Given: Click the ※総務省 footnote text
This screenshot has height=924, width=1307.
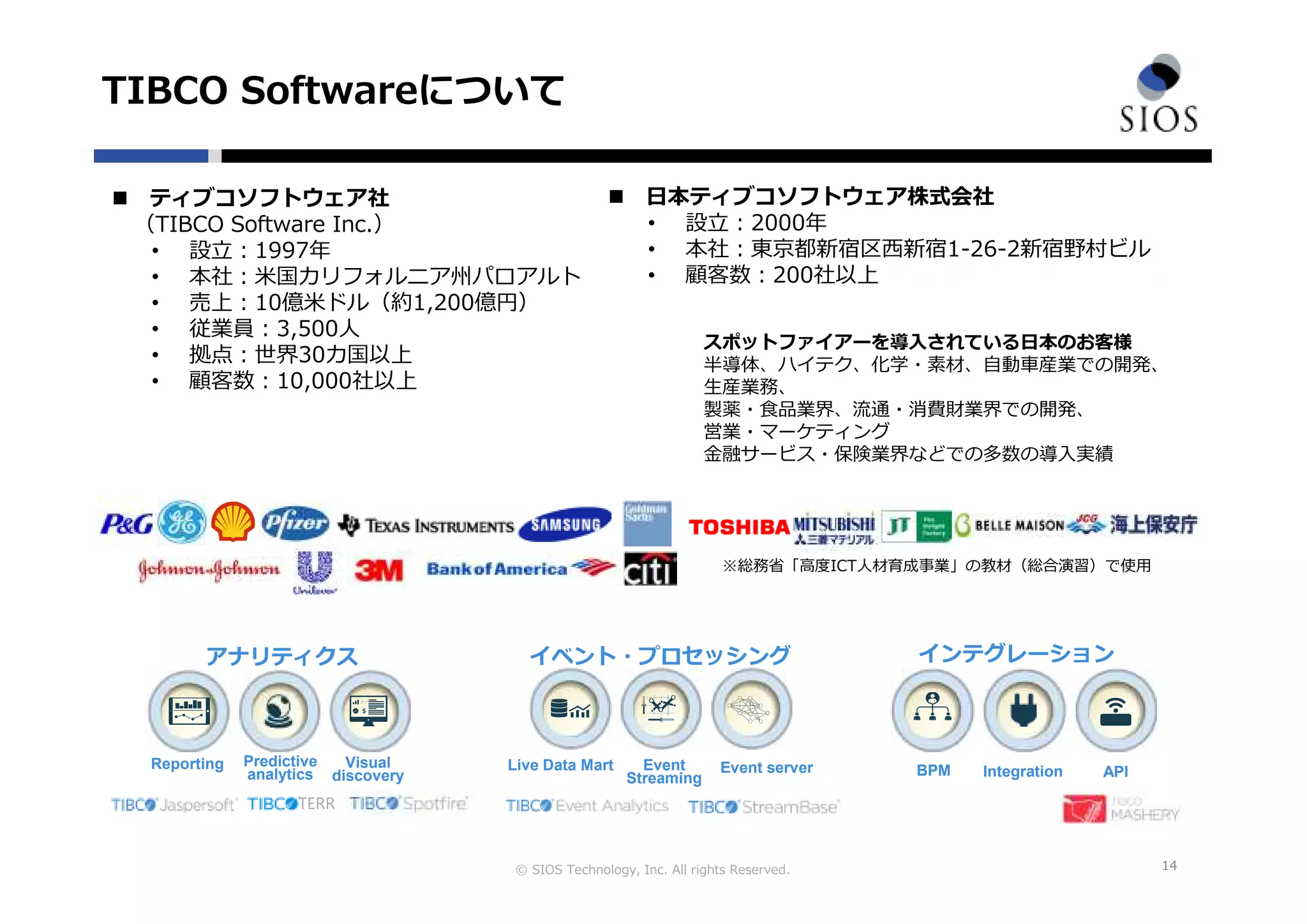Looking at the screenshot, I should [x=936, y=565].
